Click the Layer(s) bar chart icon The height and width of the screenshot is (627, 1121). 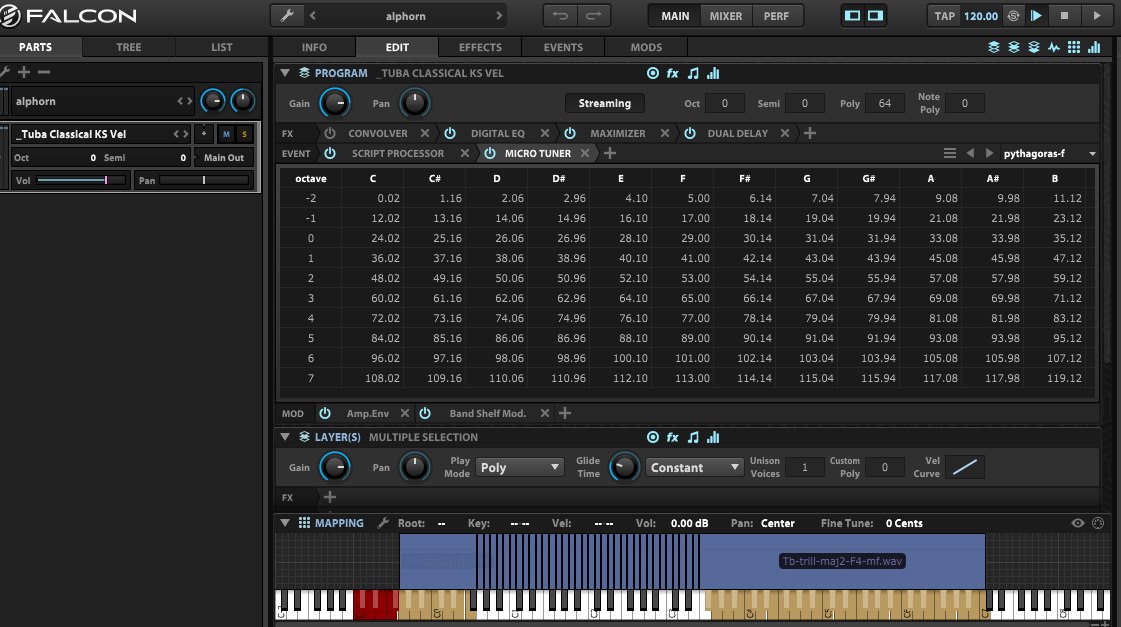713,437
